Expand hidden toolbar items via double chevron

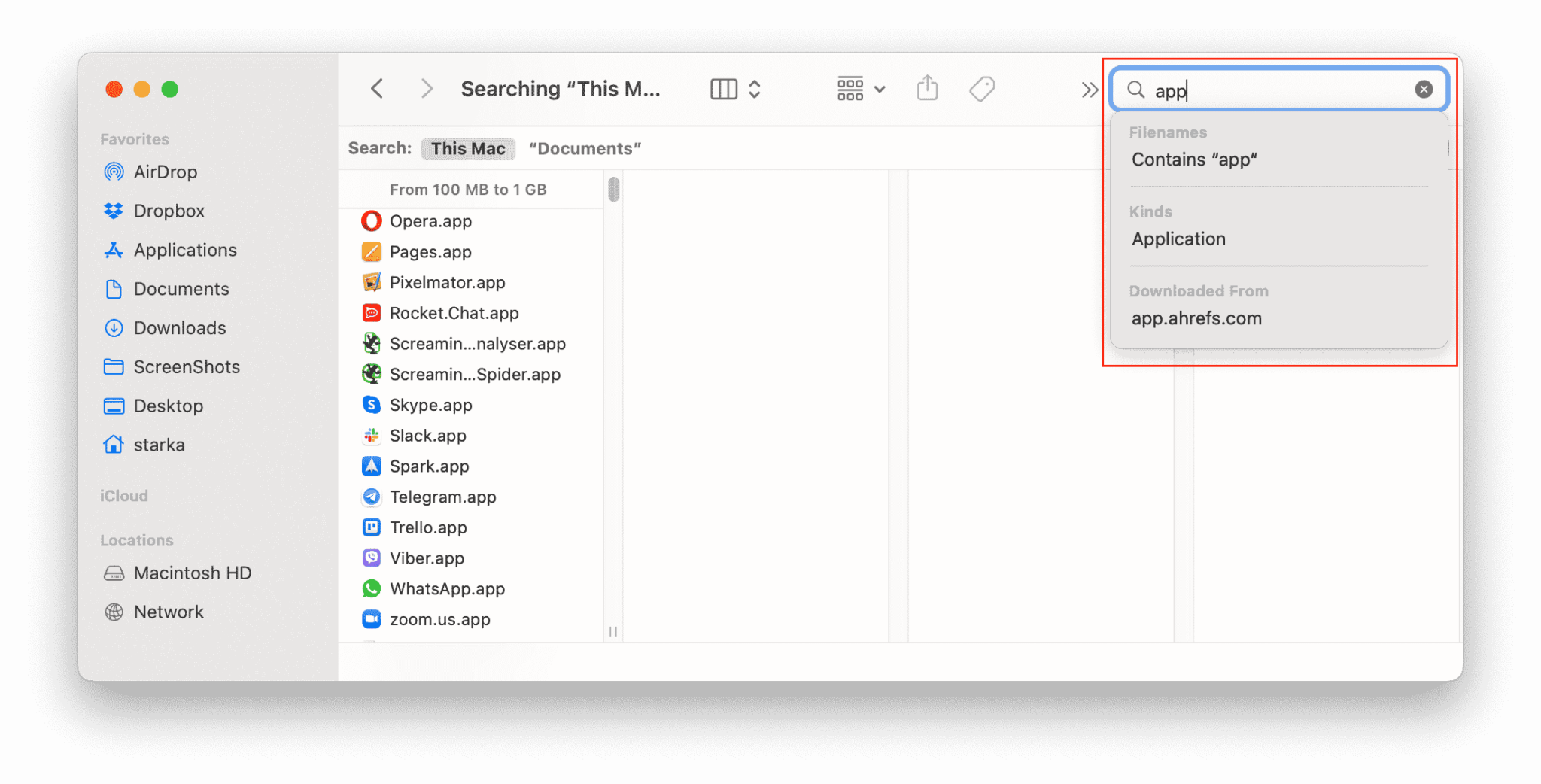[x=1089, y=88]
